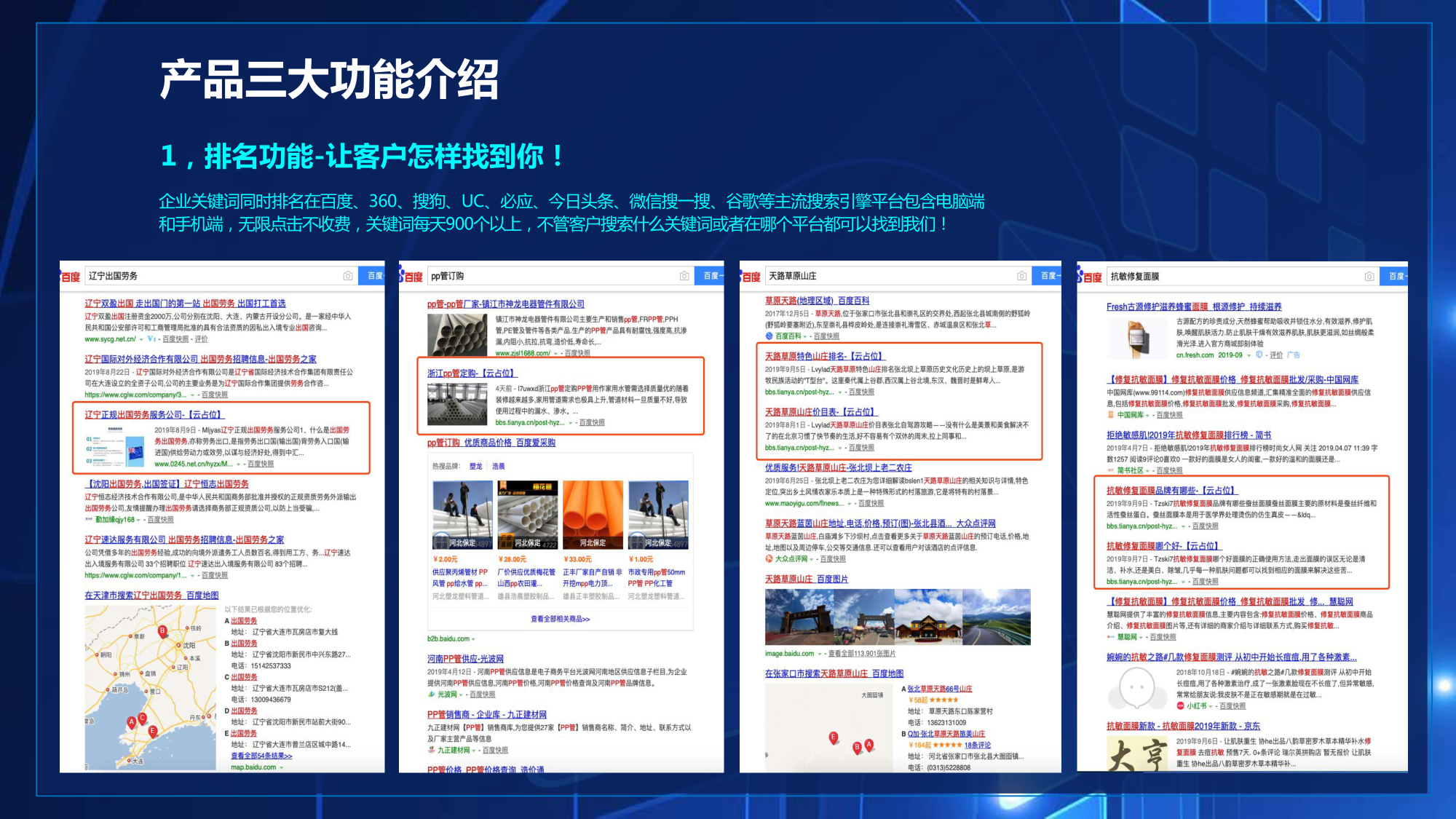Select 浩晨 under 热搜品牌
This screenshot has height=819, width=1456.
pyautogui.click(x=499, y=466)
